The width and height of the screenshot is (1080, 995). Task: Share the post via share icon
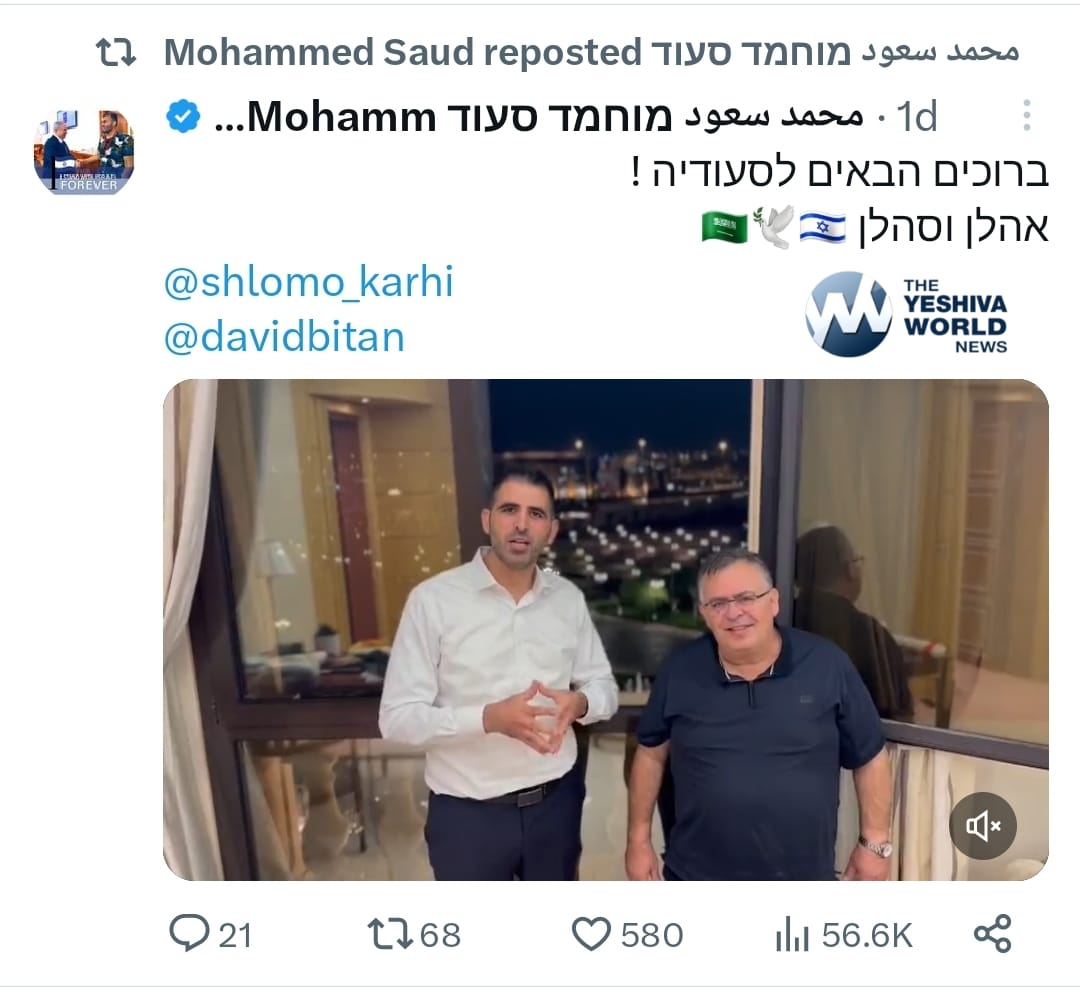click(993, 934)
